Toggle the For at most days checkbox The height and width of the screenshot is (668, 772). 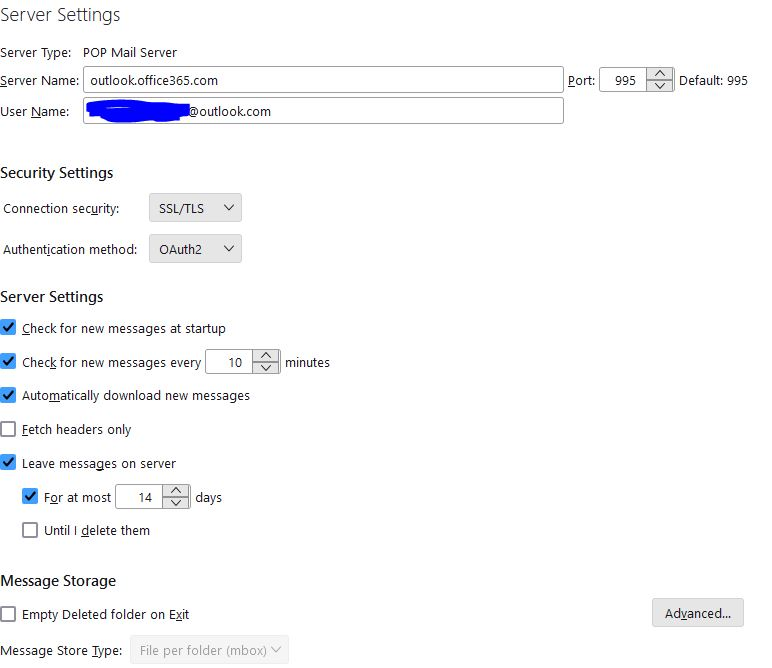(30, 496)
